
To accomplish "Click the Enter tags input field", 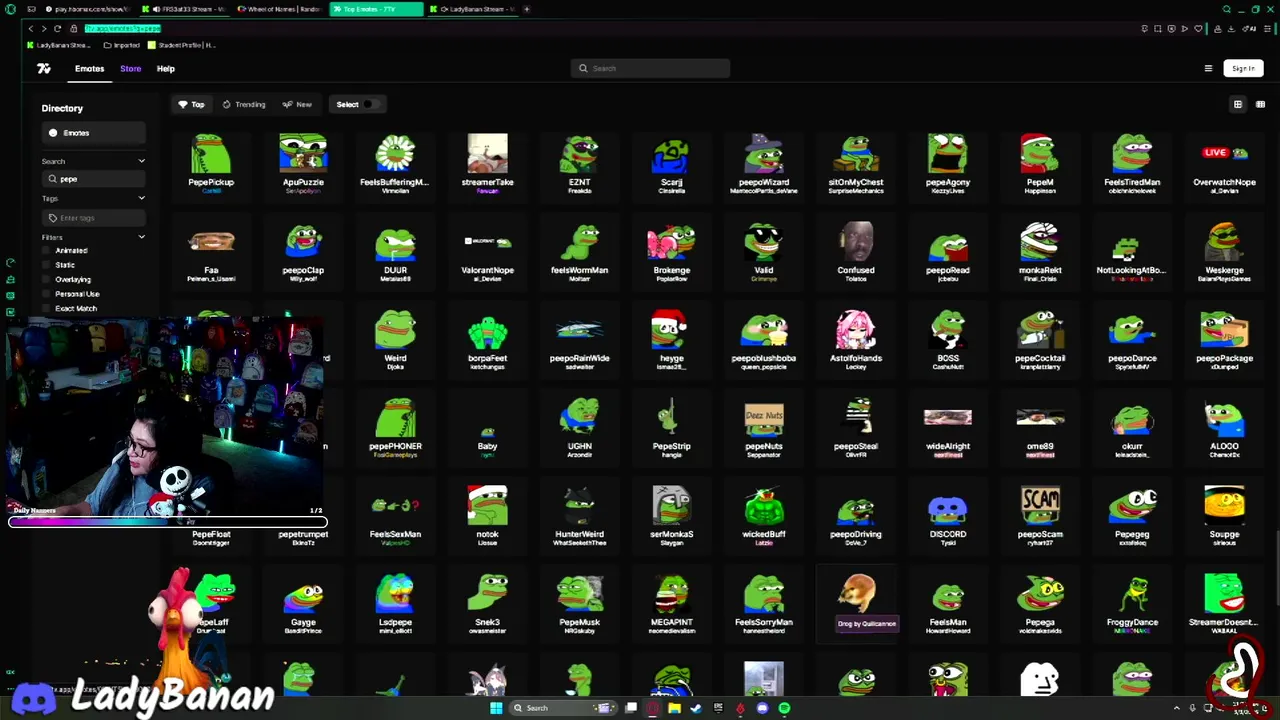I will click(94, 217).
